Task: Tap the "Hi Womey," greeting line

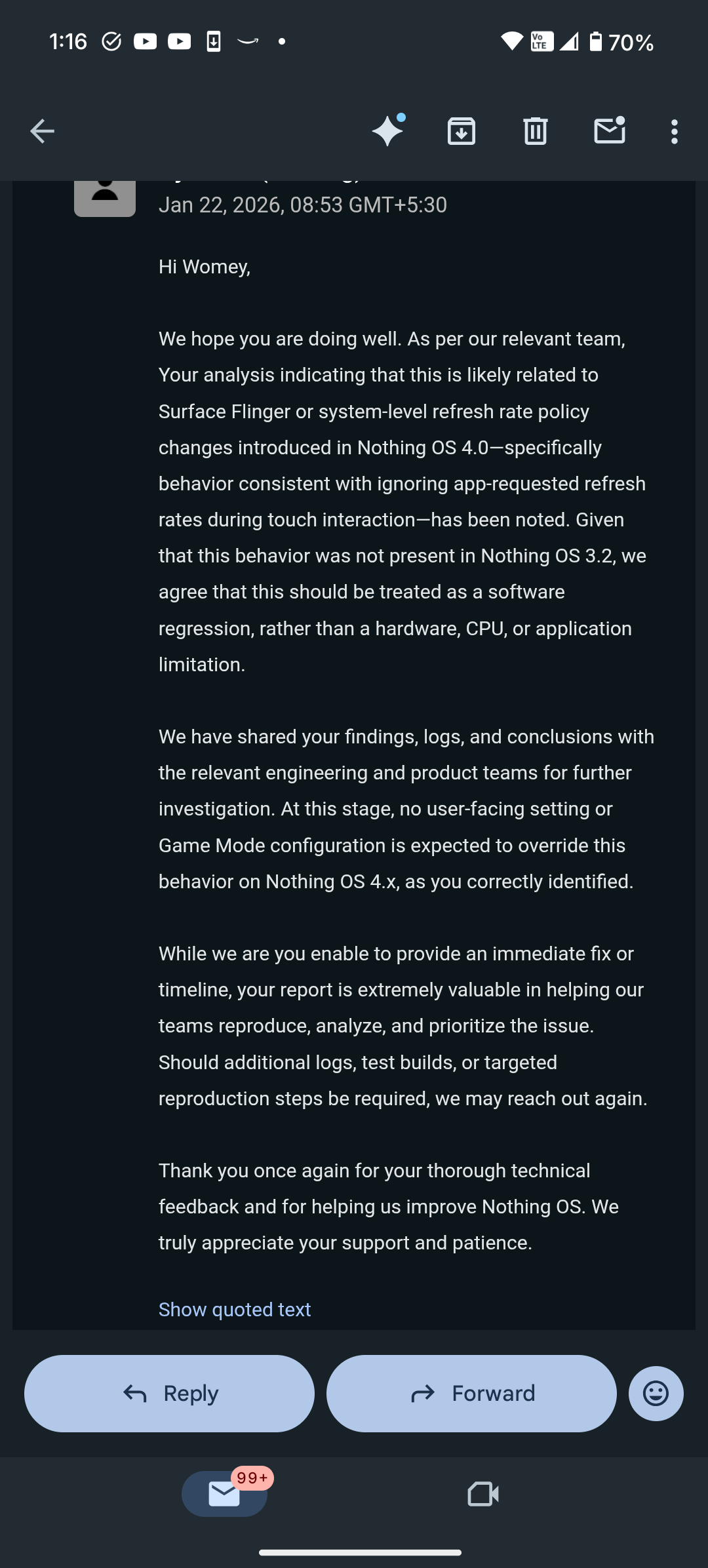Action: (205, 267)
